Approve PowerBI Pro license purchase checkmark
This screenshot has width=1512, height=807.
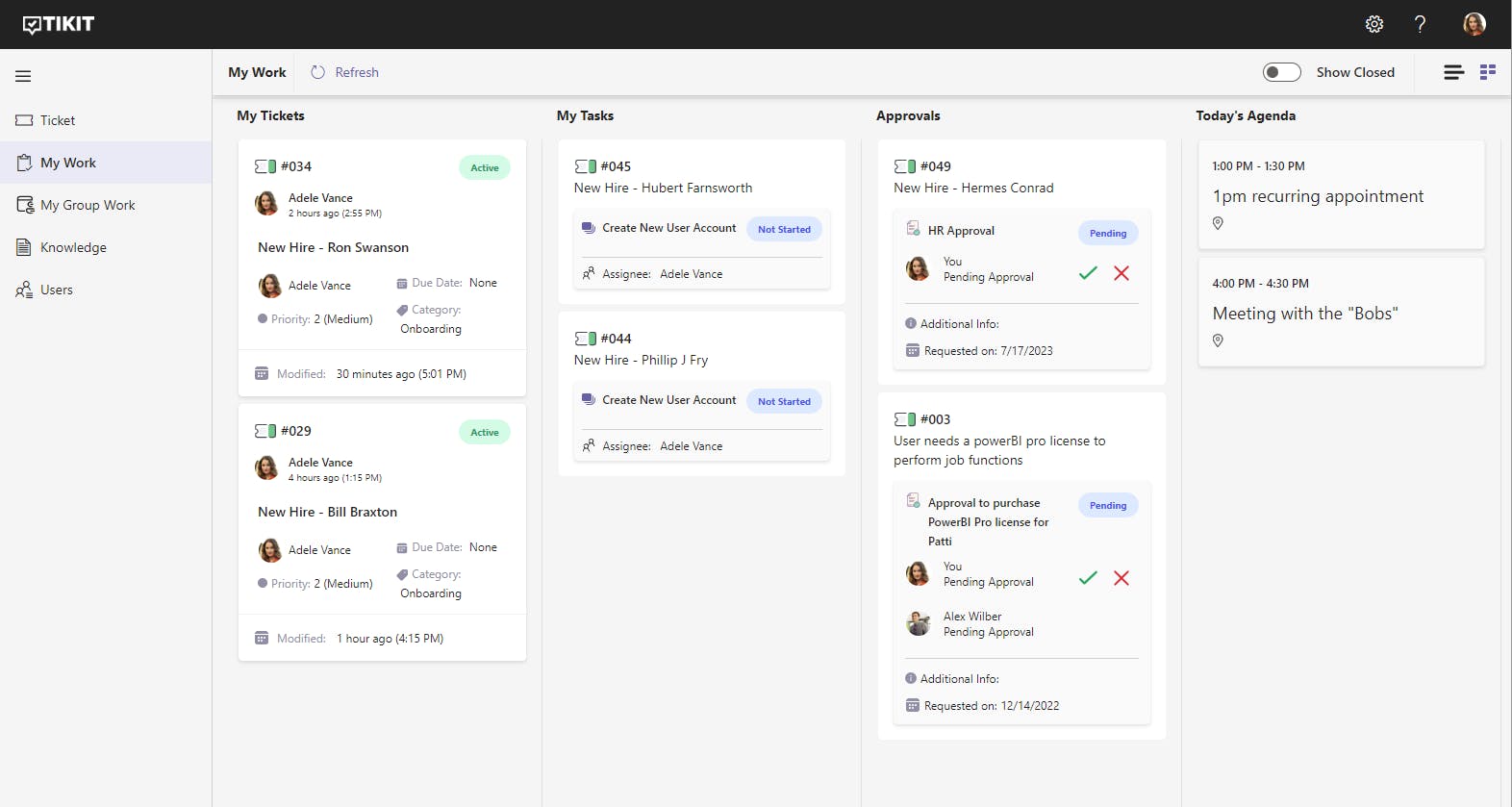click(1088, 578)
